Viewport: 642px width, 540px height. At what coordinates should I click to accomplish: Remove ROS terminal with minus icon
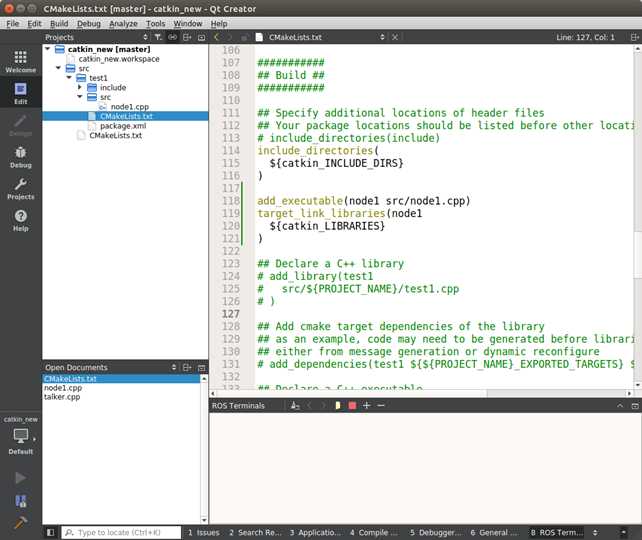tap(381, 406)
